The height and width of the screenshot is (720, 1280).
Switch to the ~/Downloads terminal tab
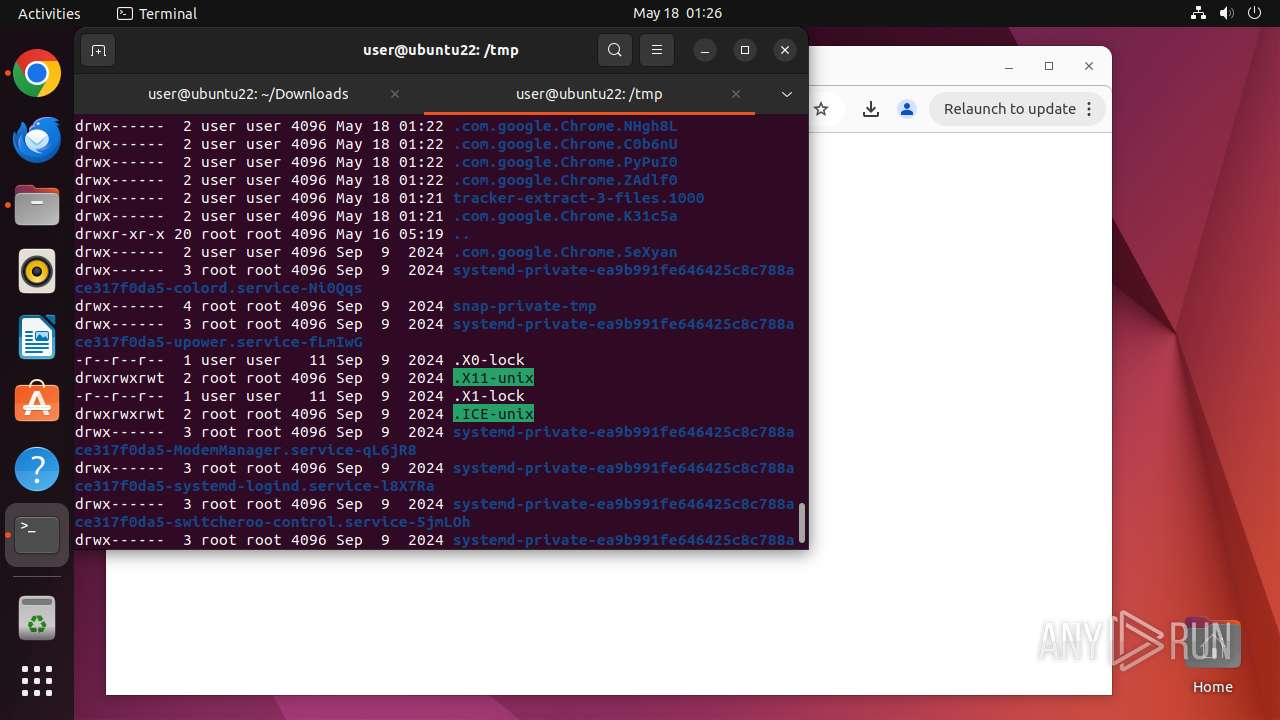(248, 94)
